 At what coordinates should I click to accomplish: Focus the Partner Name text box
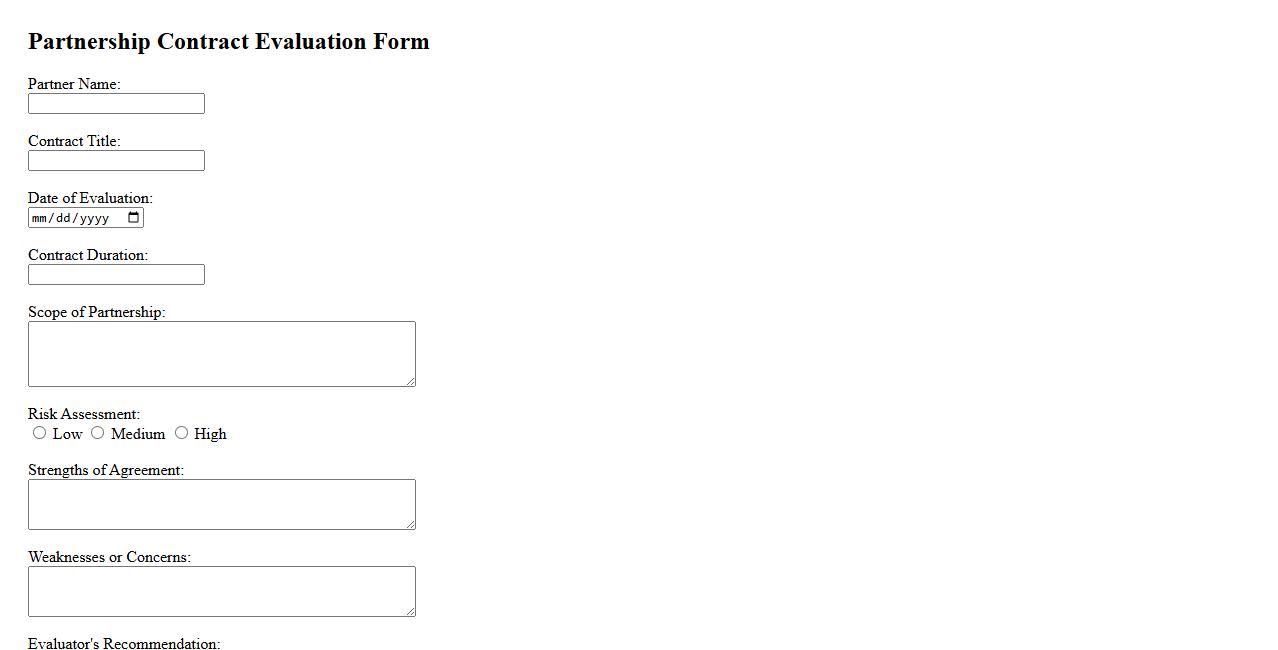pyautogui.click(x=116, y=104)
